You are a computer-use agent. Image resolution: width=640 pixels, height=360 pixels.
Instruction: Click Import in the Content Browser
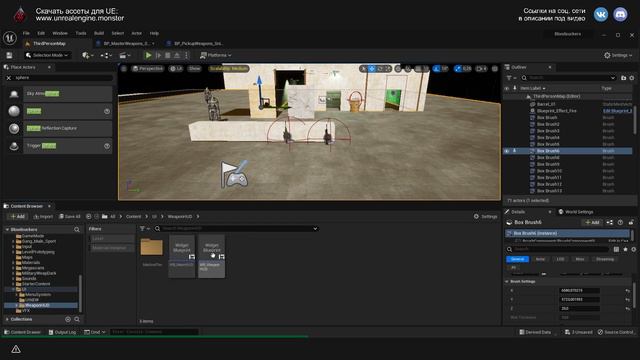(43, 216)
